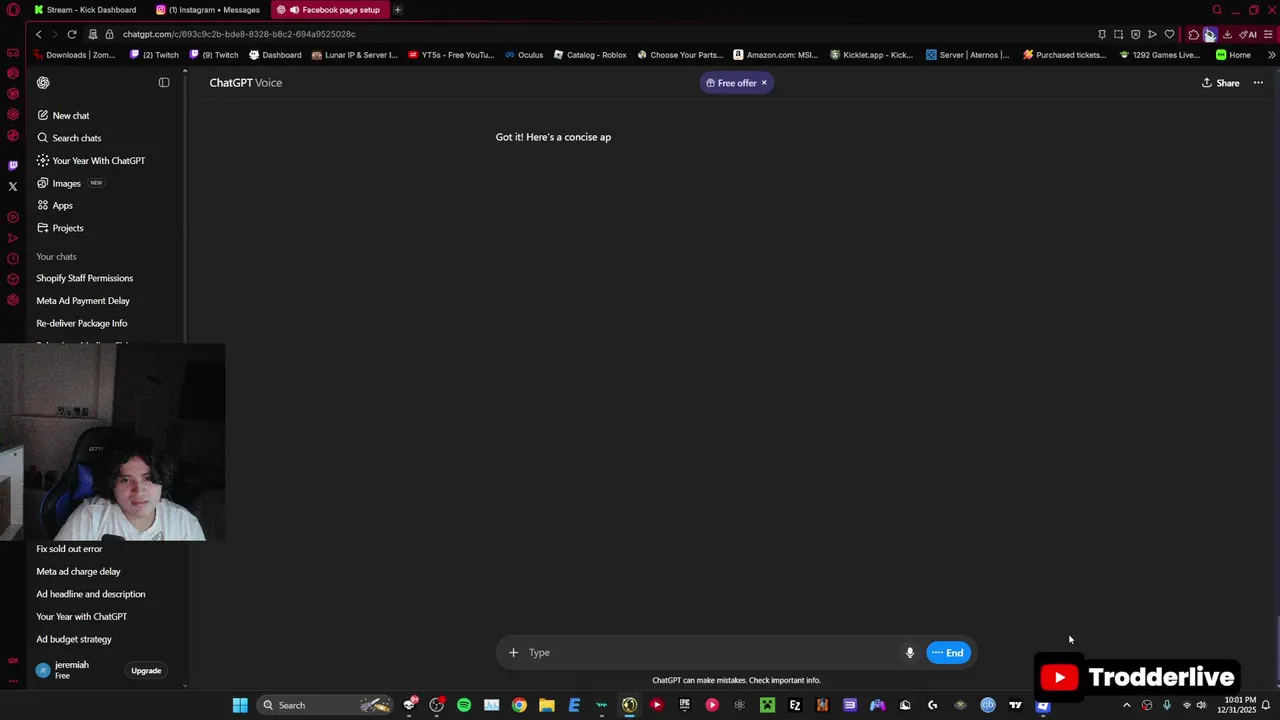Click the Upgrade plan button
The height and width of the screenshot is (720, 1280).
click(x=146, y=671)
